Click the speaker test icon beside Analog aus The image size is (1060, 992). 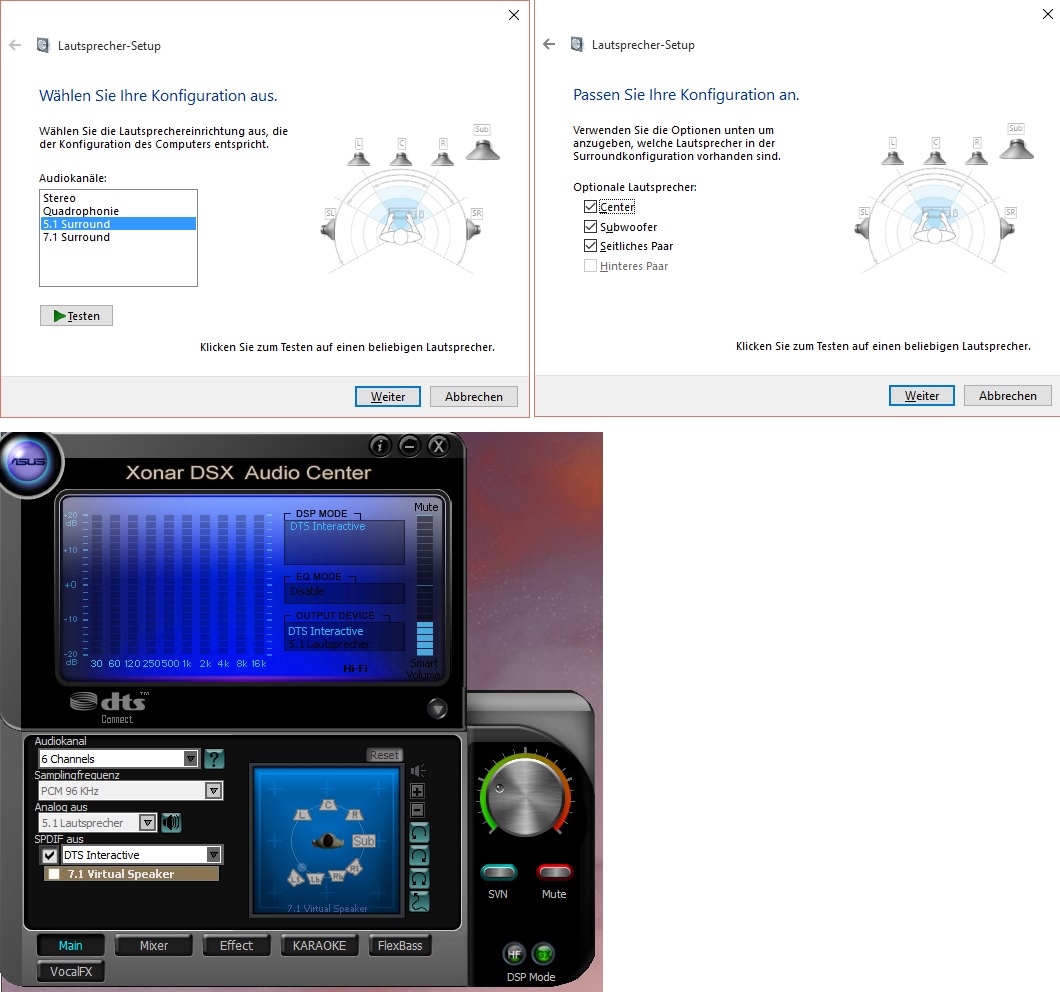(x=171, y=822)
